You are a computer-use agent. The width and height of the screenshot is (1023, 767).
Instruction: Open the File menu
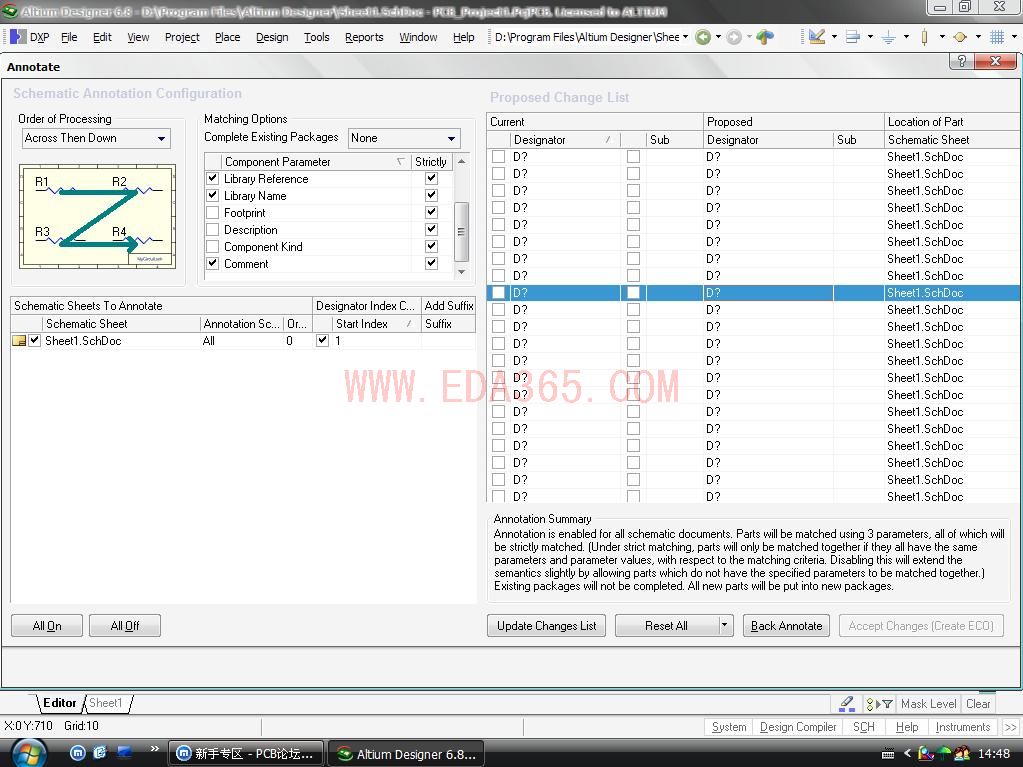69,37
